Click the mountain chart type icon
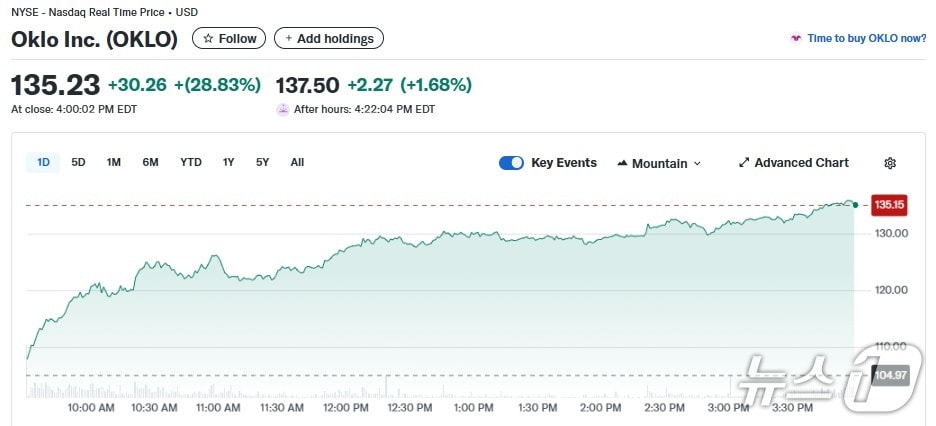 point(622,163)
